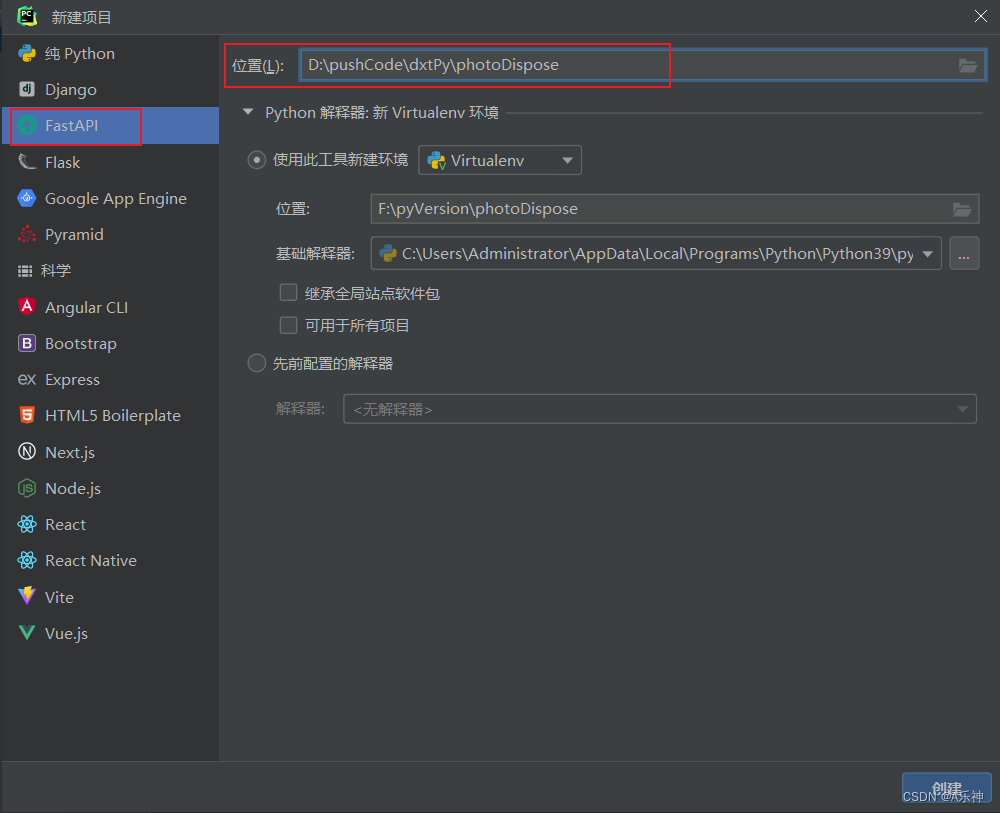This screenshot has width=1000, height=813.
Task: Browse folder for project 位置(L) path
Action: coord(967,65)
